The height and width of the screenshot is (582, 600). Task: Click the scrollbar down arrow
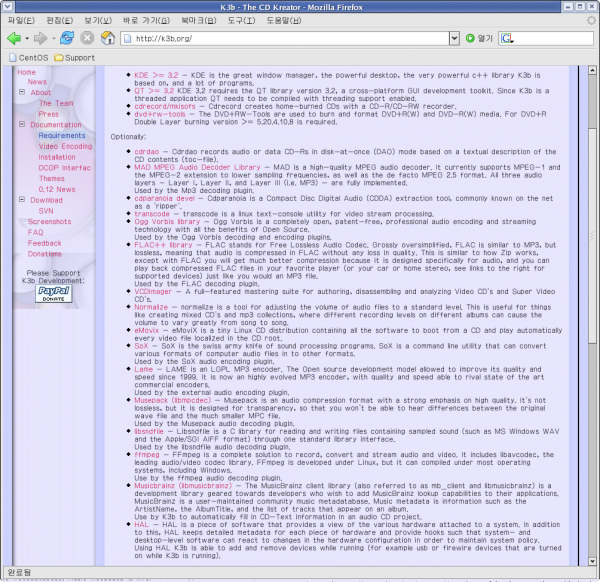(x=592, y=561)
